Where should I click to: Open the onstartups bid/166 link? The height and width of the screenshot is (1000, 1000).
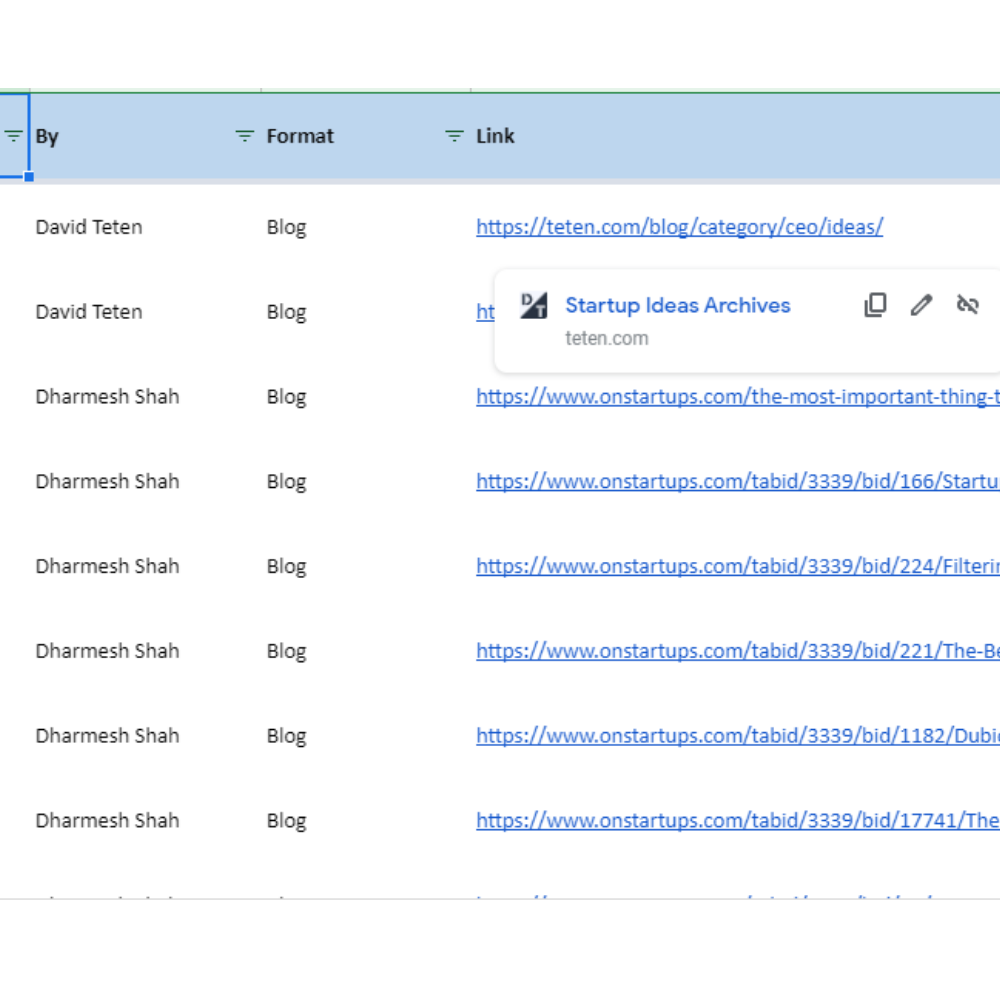pos(738,482)
